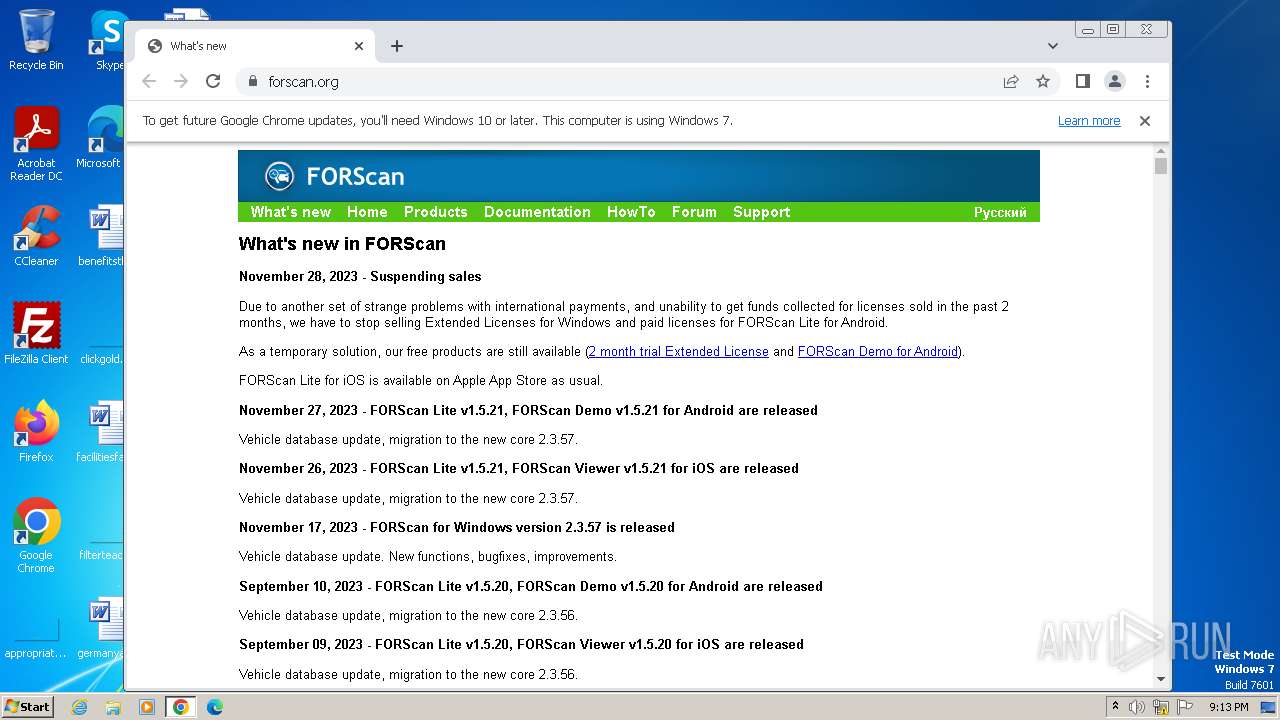Image resolution: width=1280 pixels, height=720 pixels.
Task: Open Action Center flag icon
Action: pos(1184,707)
